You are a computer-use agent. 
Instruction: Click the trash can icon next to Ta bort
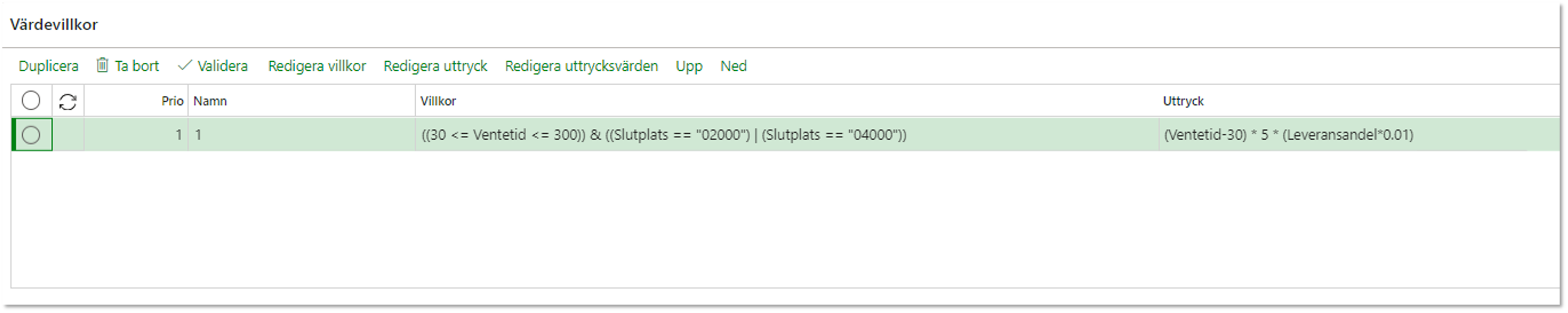click(102, 65)
